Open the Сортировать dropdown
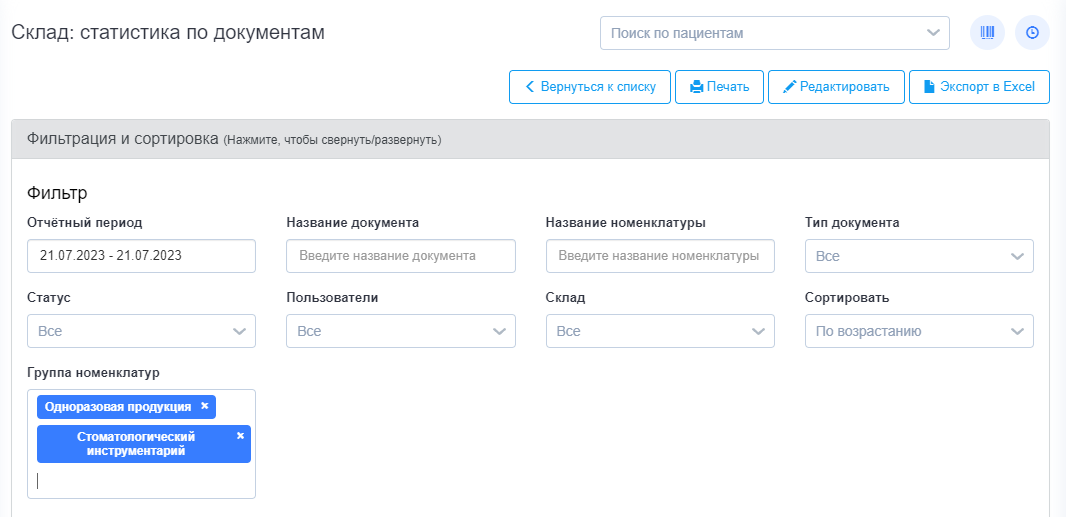Image resolution: width=1066 pixels, height=517 pixels. [x=919, y=331]
